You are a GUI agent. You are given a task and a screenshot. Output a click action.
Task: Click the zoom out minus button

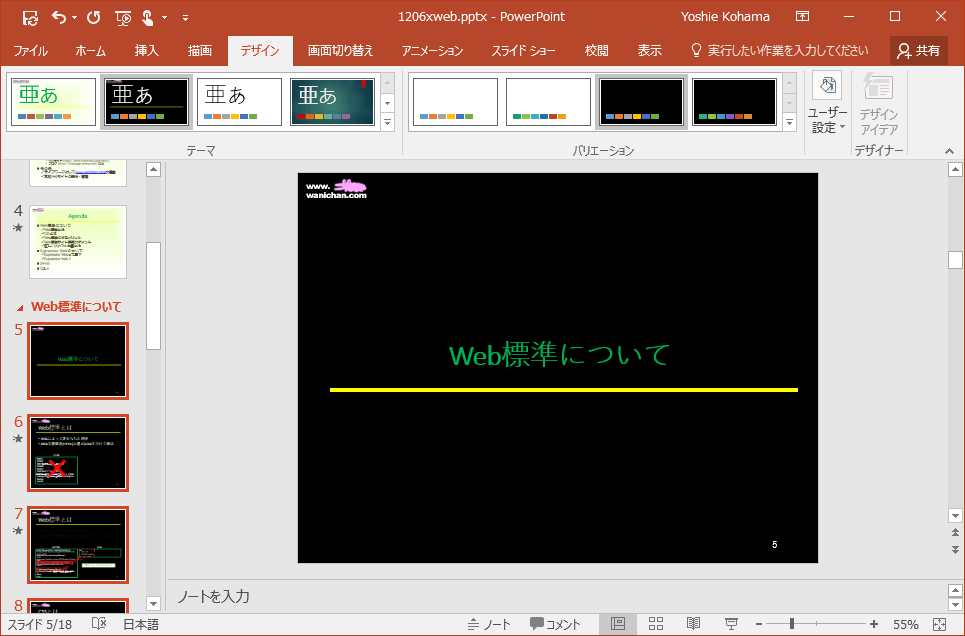[759, 624]
